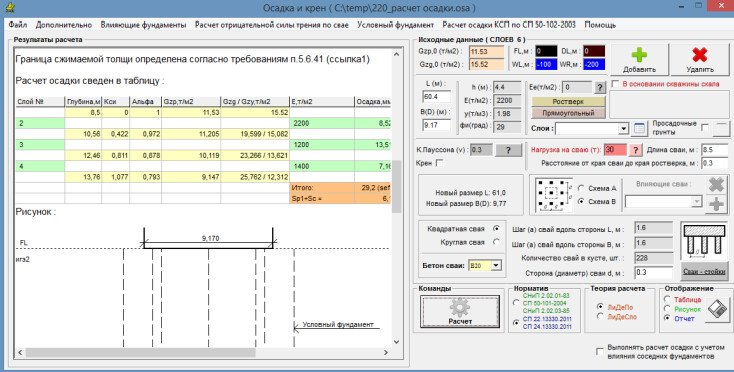
Task: Click the gear Расчет calculation button
Action: (460, 311)
